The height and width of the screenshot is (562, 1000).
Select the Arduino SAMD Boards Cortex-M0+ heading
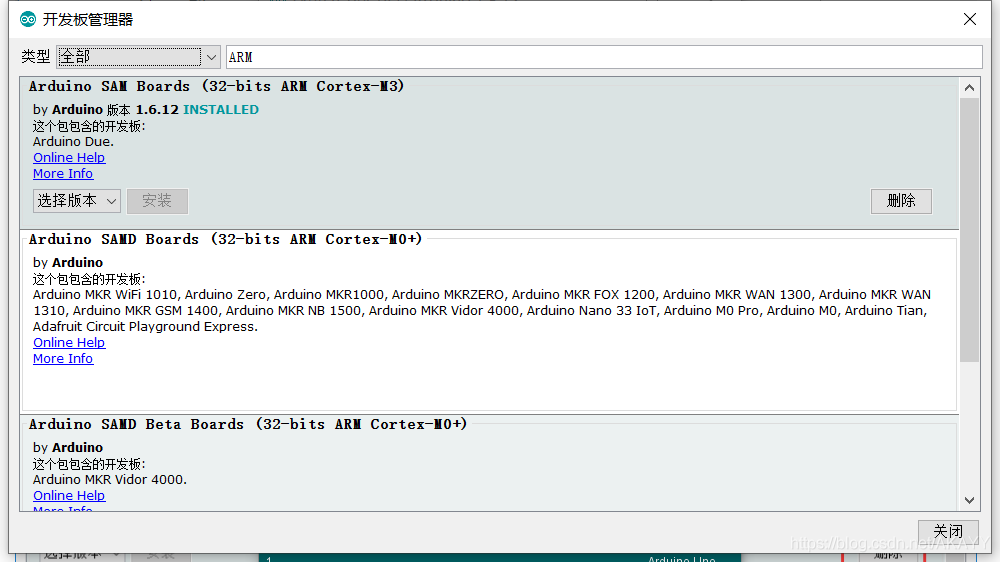tap(226, 240)
